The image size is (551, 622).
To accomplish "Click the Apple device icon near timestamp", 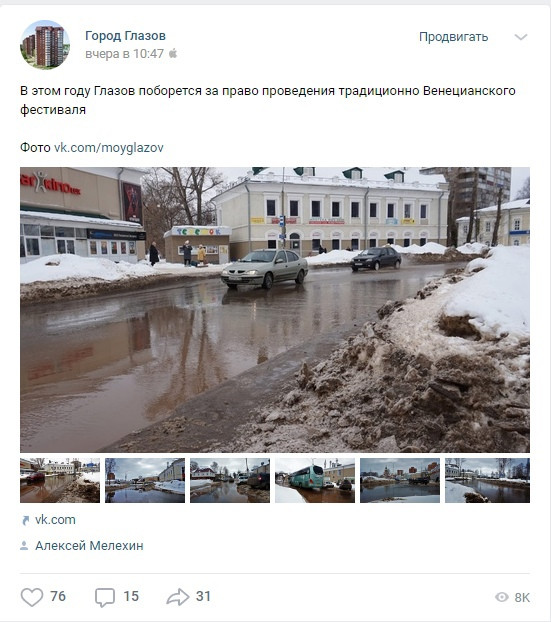I will coord(173,53).
